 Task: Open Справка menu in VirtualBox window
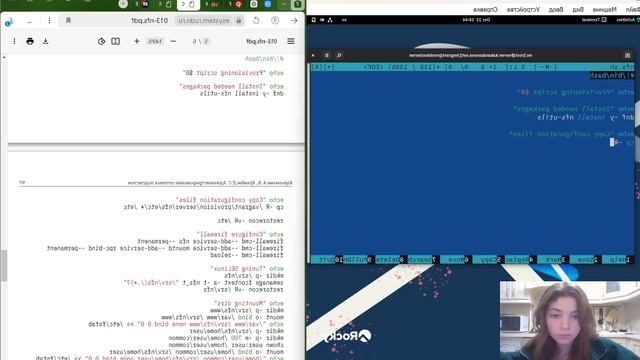pyautogui.click(x=485, y=9)
